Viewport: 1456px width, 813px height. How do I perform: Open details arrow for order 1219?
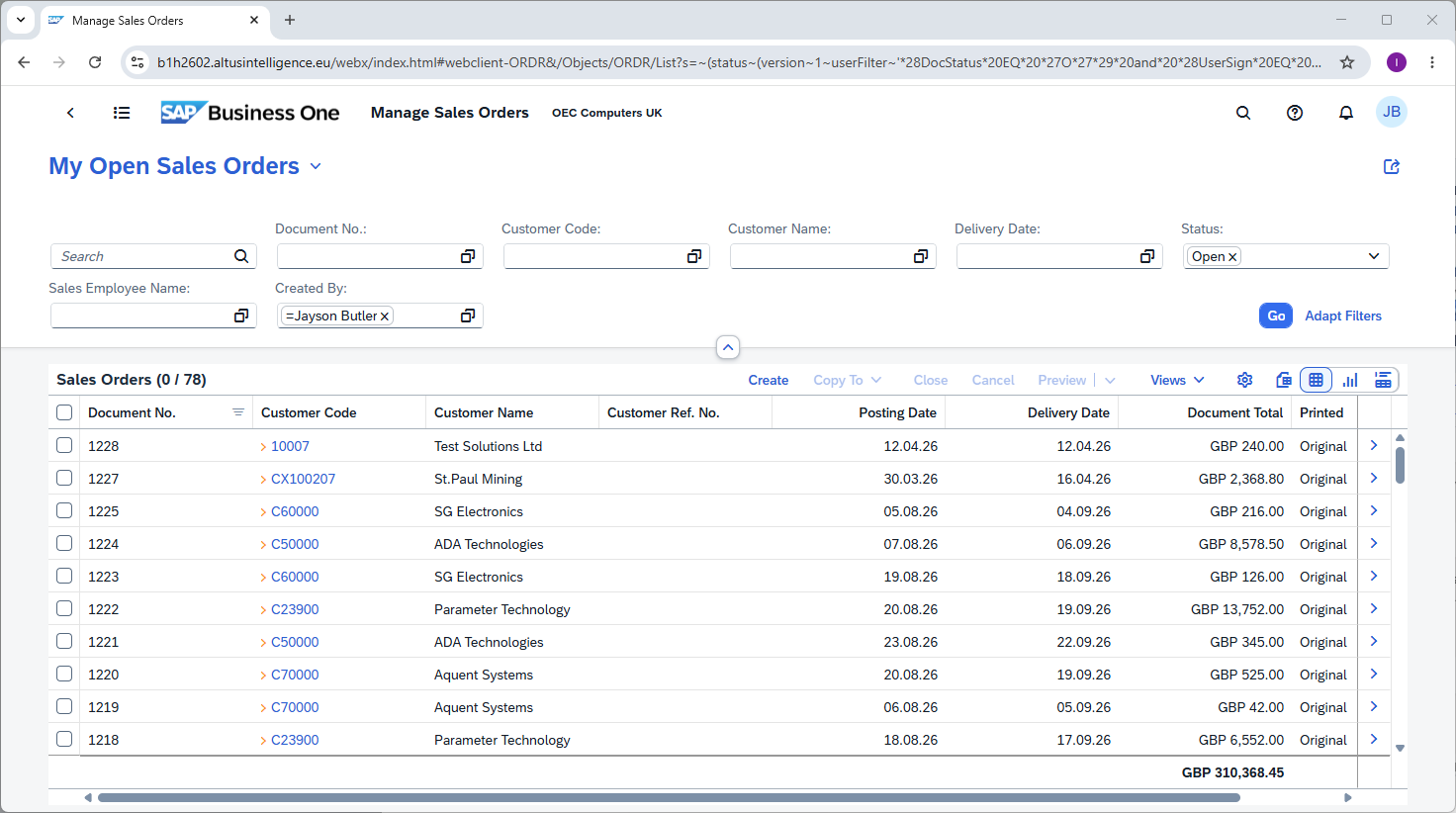(1374, 706)
